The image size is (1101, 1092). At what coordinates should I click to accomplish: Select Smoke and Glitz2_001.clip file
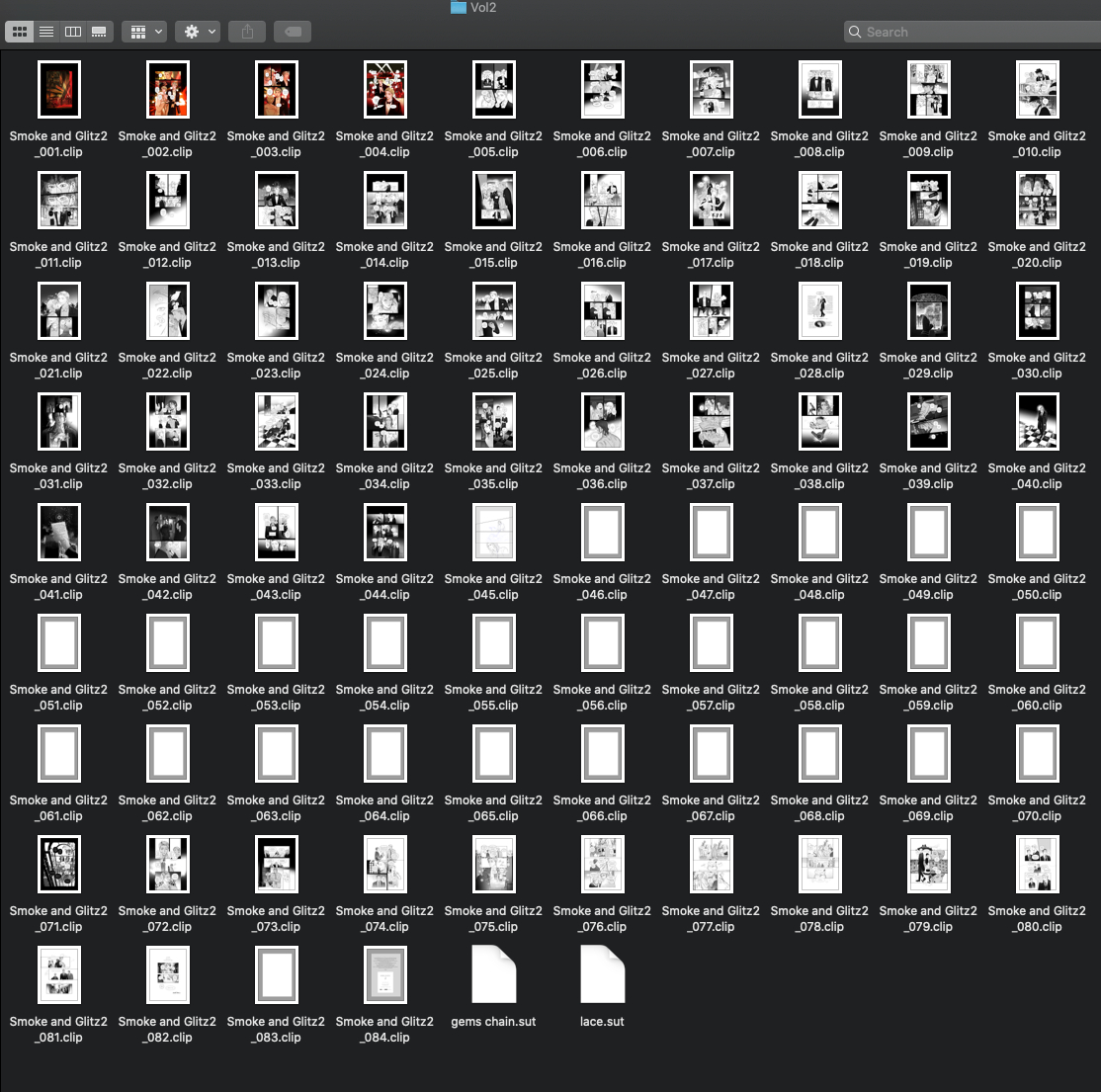pos(59,90)
